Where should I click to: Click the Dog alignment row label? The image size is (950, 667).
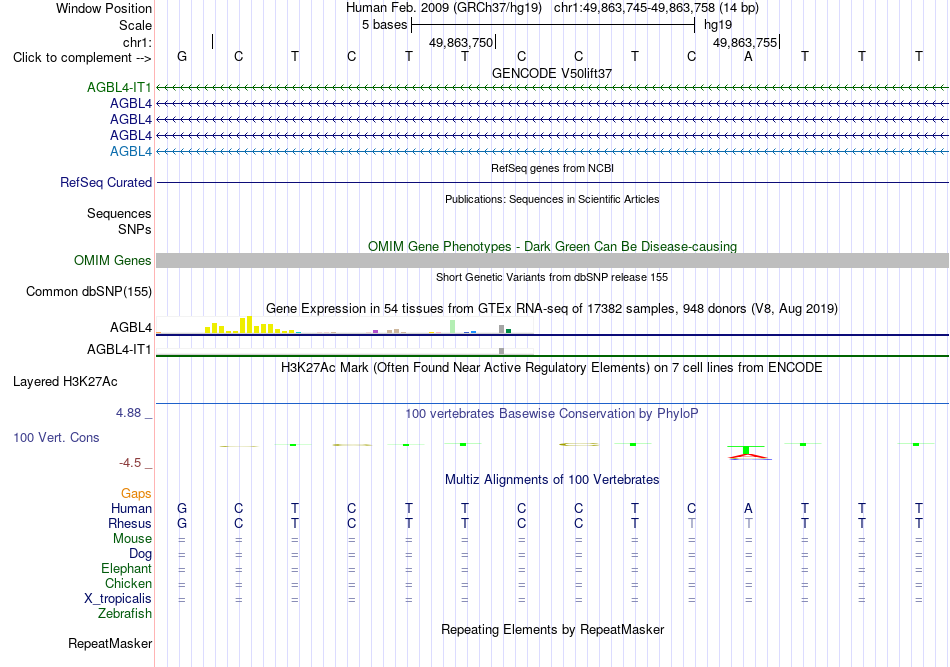(140, 554)
